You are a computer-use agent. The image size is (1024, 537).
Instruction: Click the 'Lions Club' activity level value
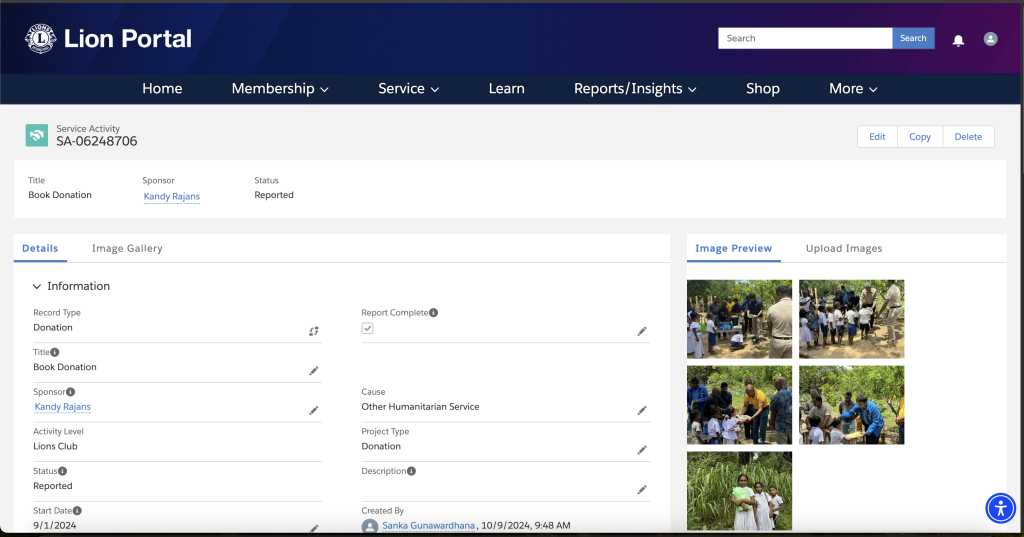point(56,446)
